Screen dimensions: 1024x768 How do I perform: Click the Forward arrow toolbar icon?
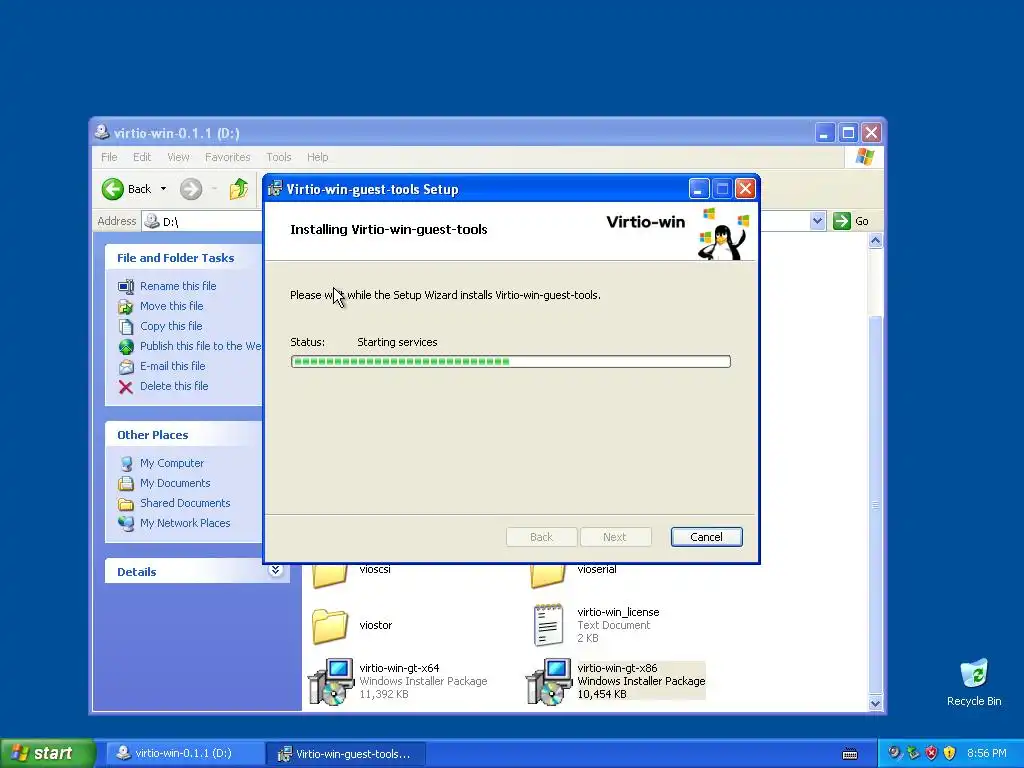191,189
